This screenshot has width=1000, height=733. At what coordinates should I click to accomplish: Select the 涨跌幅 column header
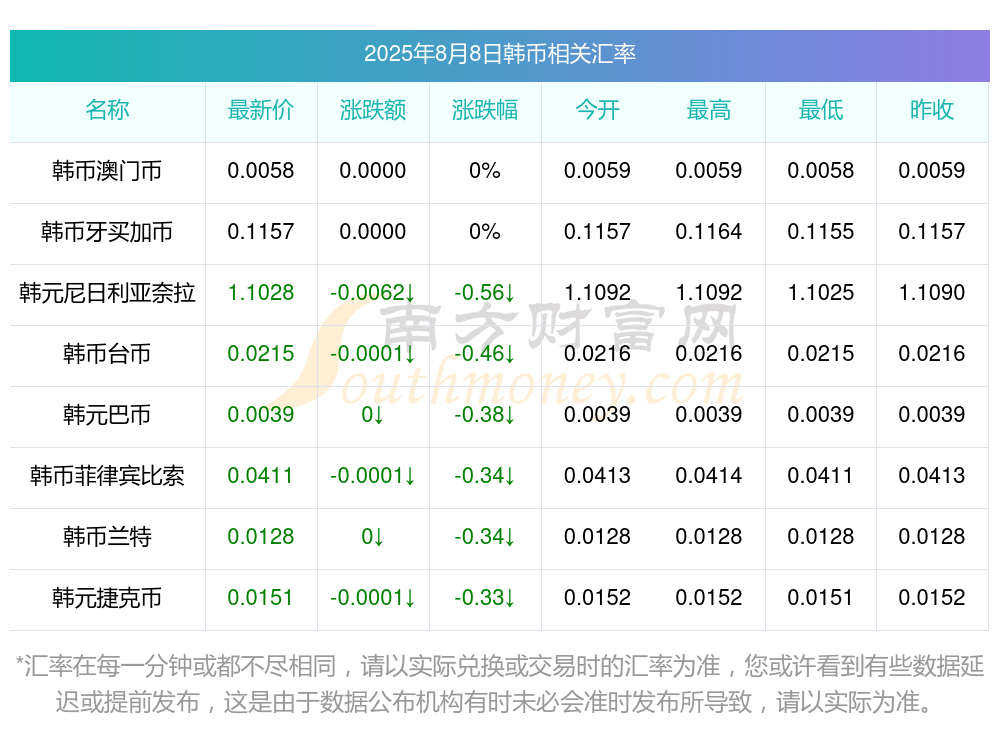pos(484,110)
